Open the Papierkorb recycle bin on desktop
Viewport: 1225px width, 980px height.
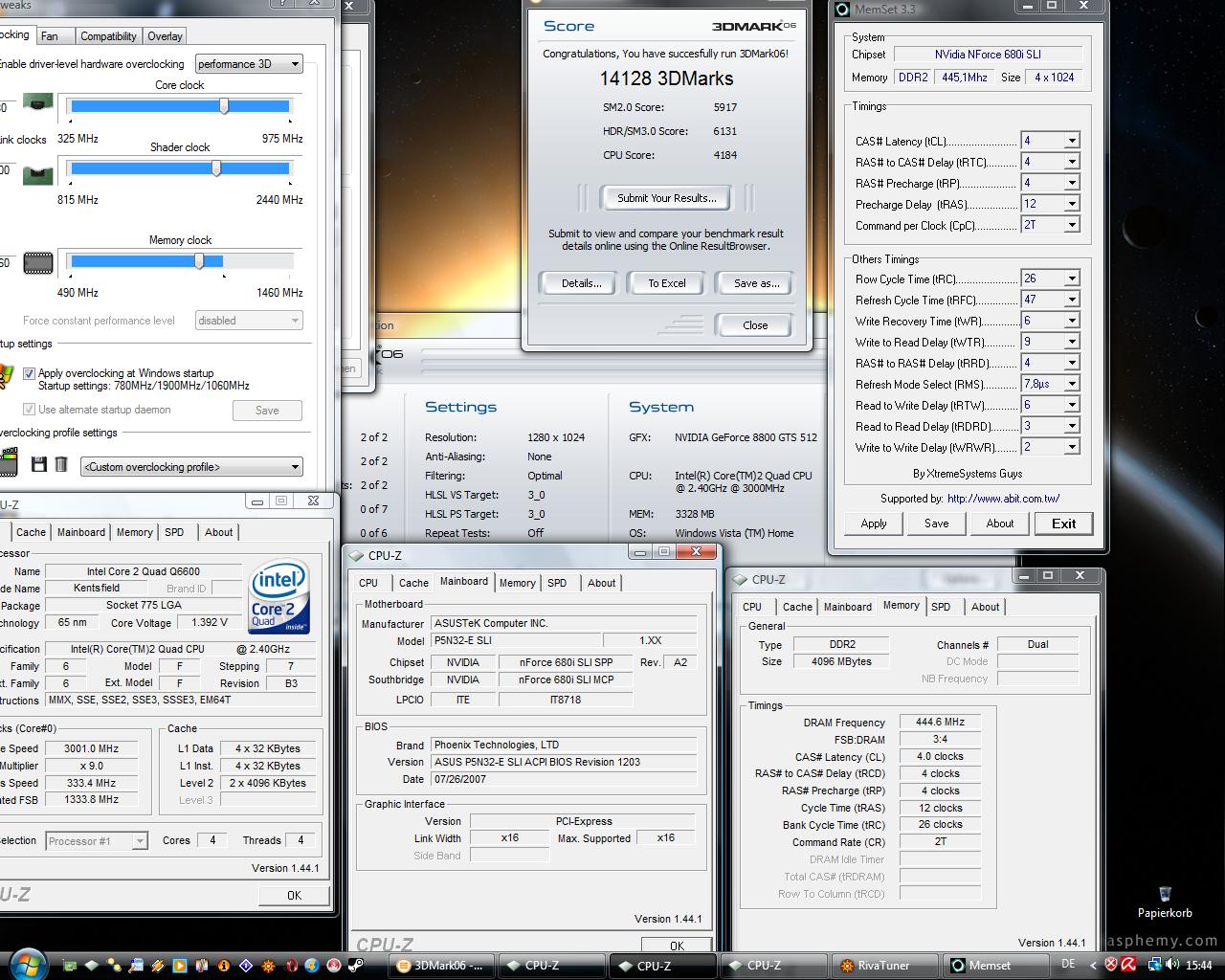1165,902
